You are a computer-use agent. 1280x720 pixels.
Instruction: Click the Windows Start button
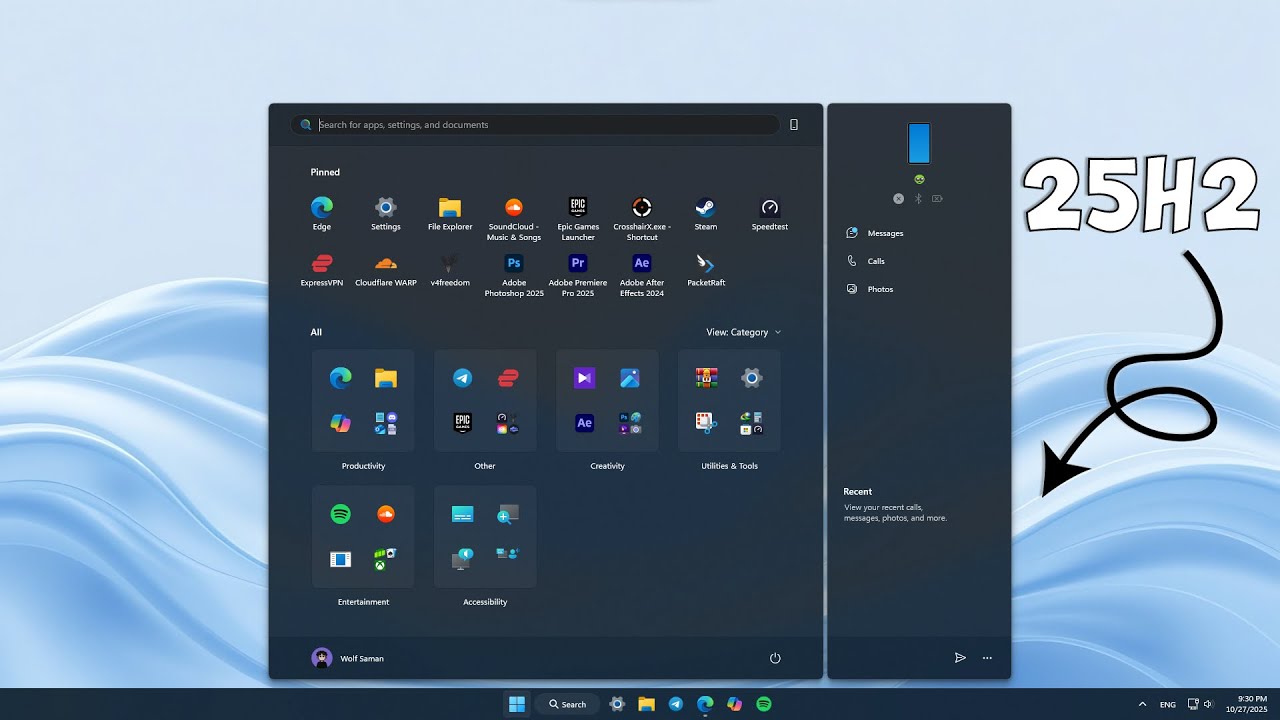(x=517, y=704)
